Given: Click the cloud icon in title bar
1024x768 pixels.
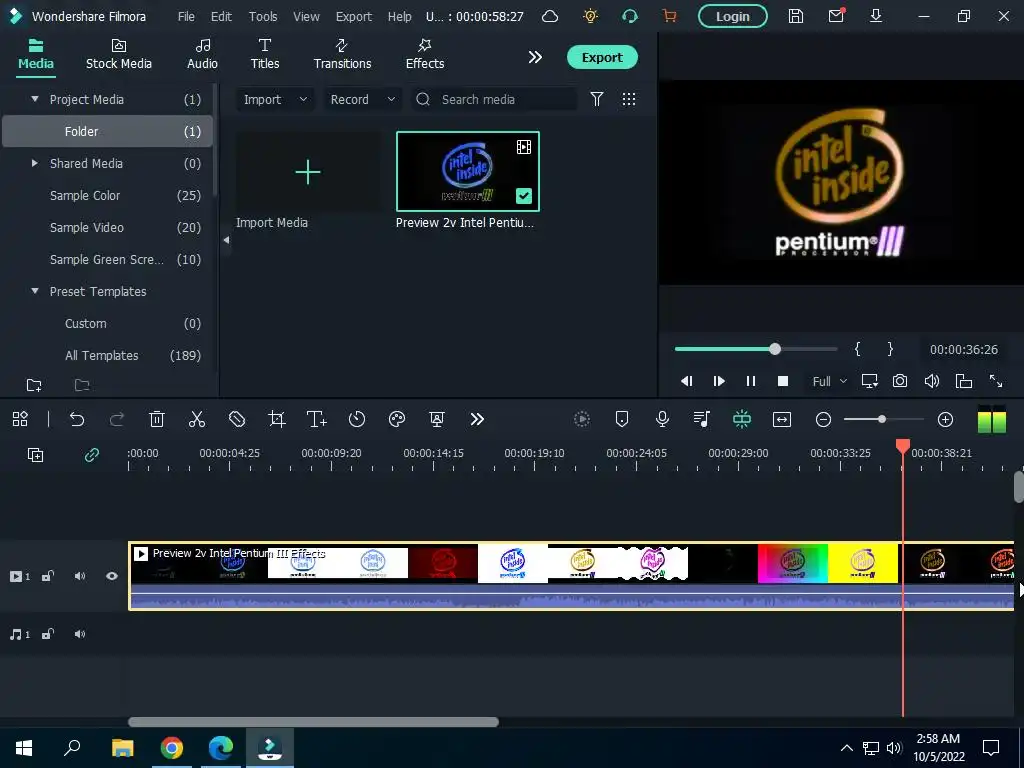Looking at the screenshot, I should (x=550, y=16).
